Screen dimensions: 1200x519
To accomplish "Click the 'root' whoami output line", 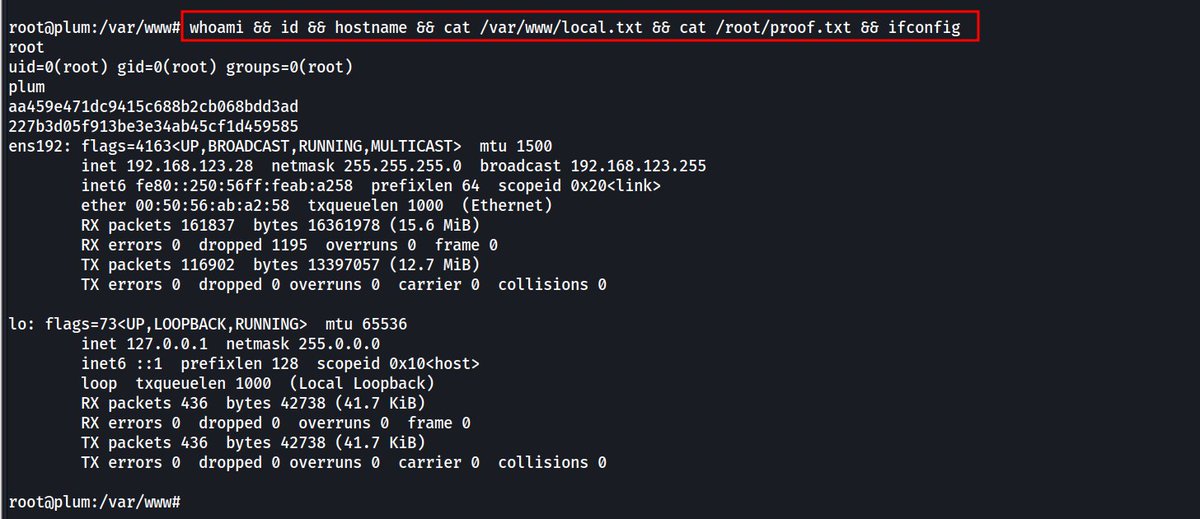I will (24, 47).
